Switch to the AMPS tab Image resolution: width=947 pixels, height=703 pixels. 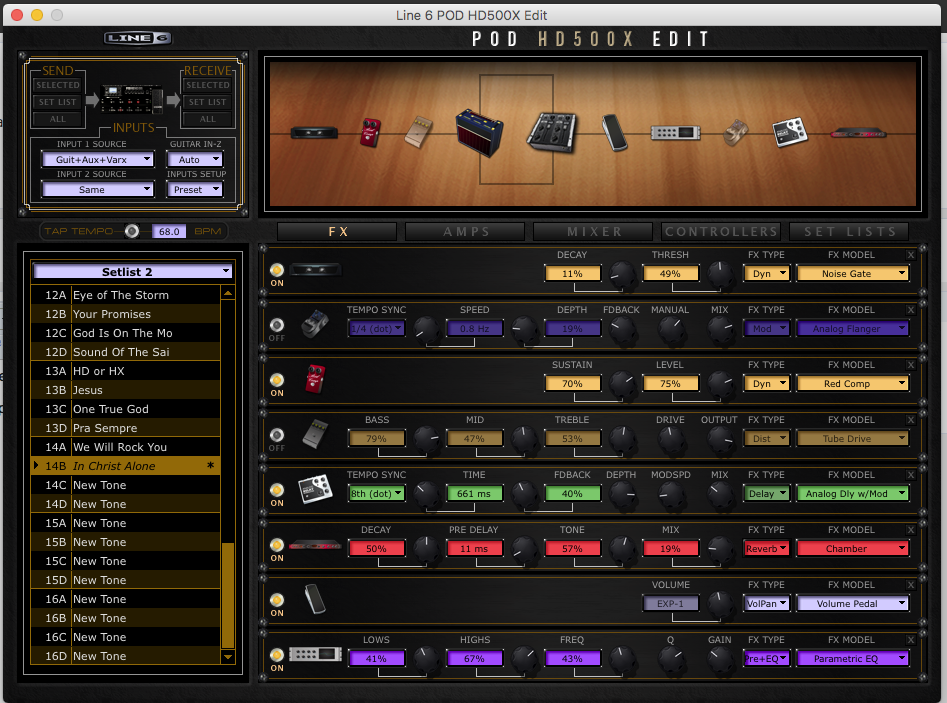[466, 232]
